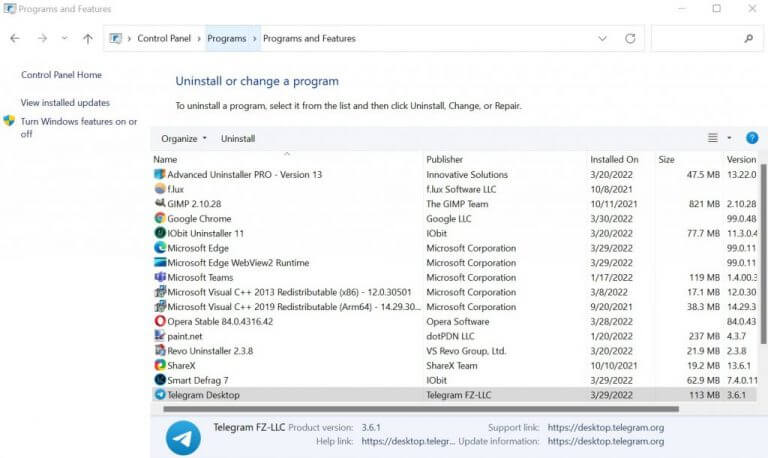Open the view options dropdown arrow
The width and height of the screenshot is (768, 458).
click(x=729, y=138)
